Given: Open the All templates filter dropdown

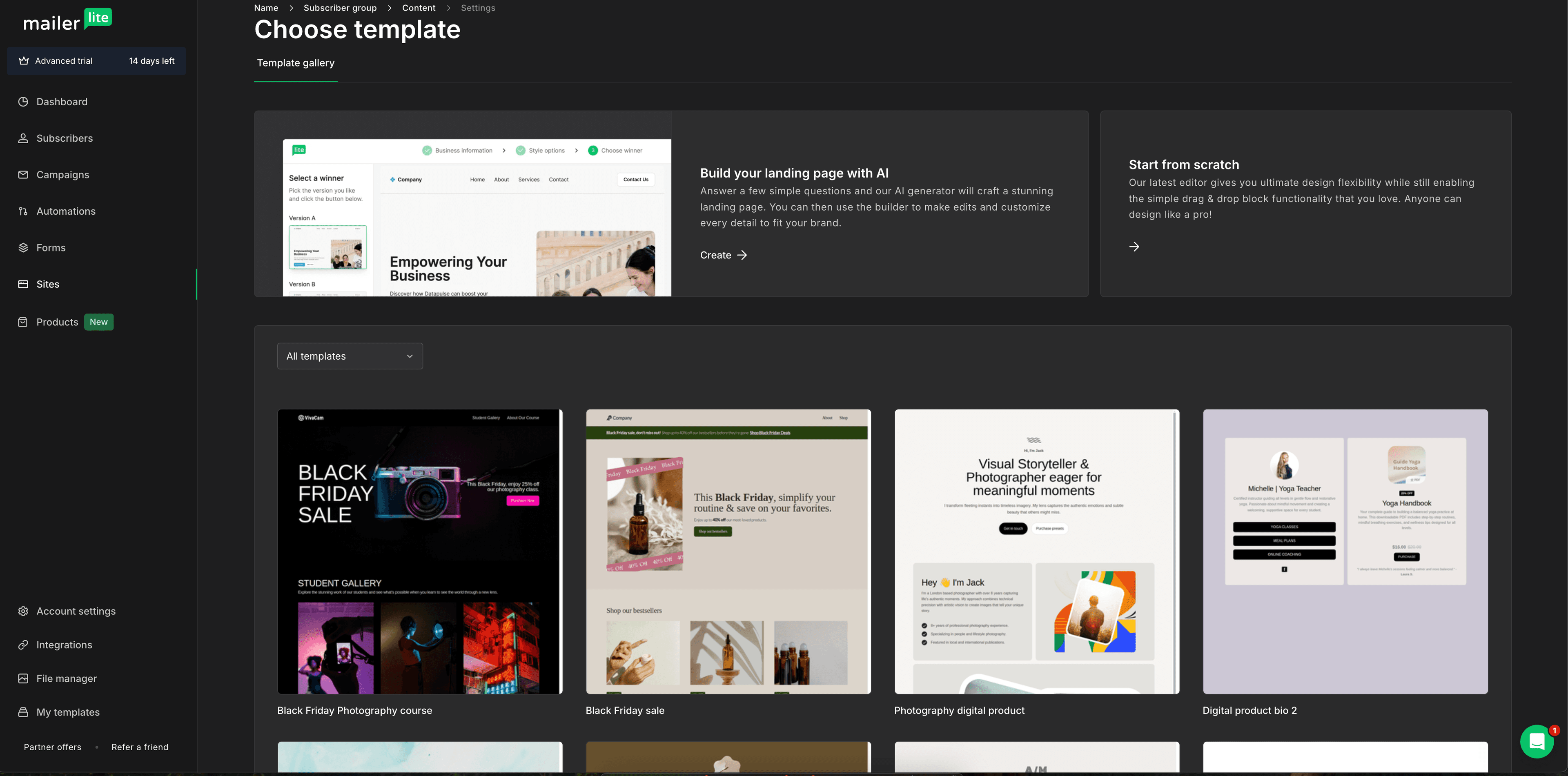Looking at the screenshot, I should (x=350, y=356).
